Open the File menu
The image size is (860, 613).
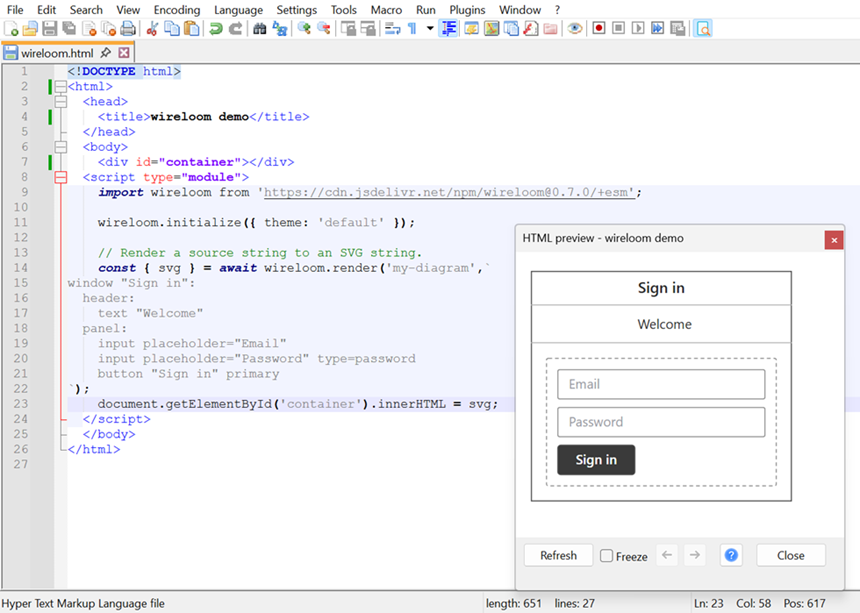click(15, 10)
